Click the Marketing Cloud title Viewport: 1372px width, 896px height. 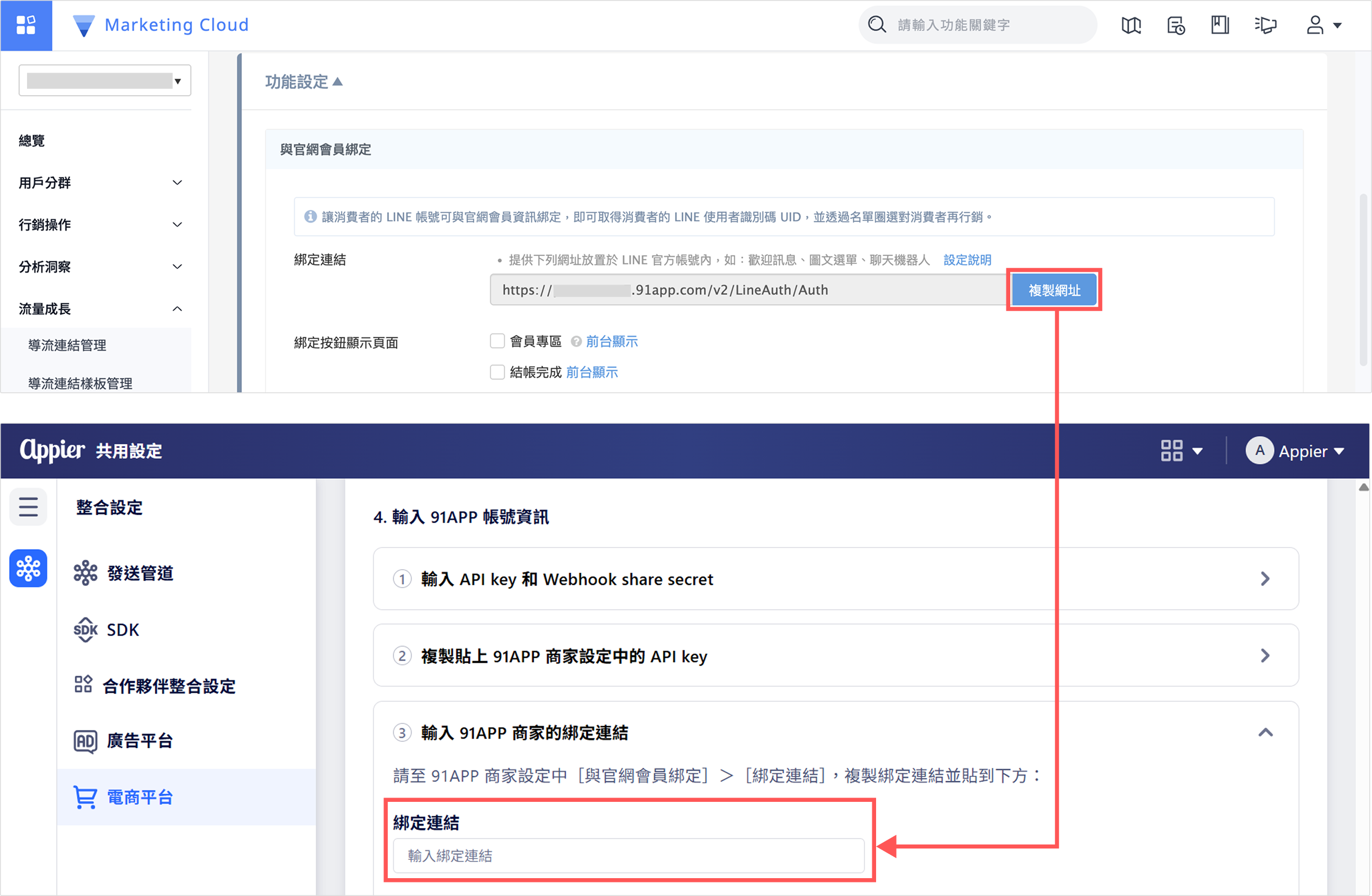(x=176, y=25)
